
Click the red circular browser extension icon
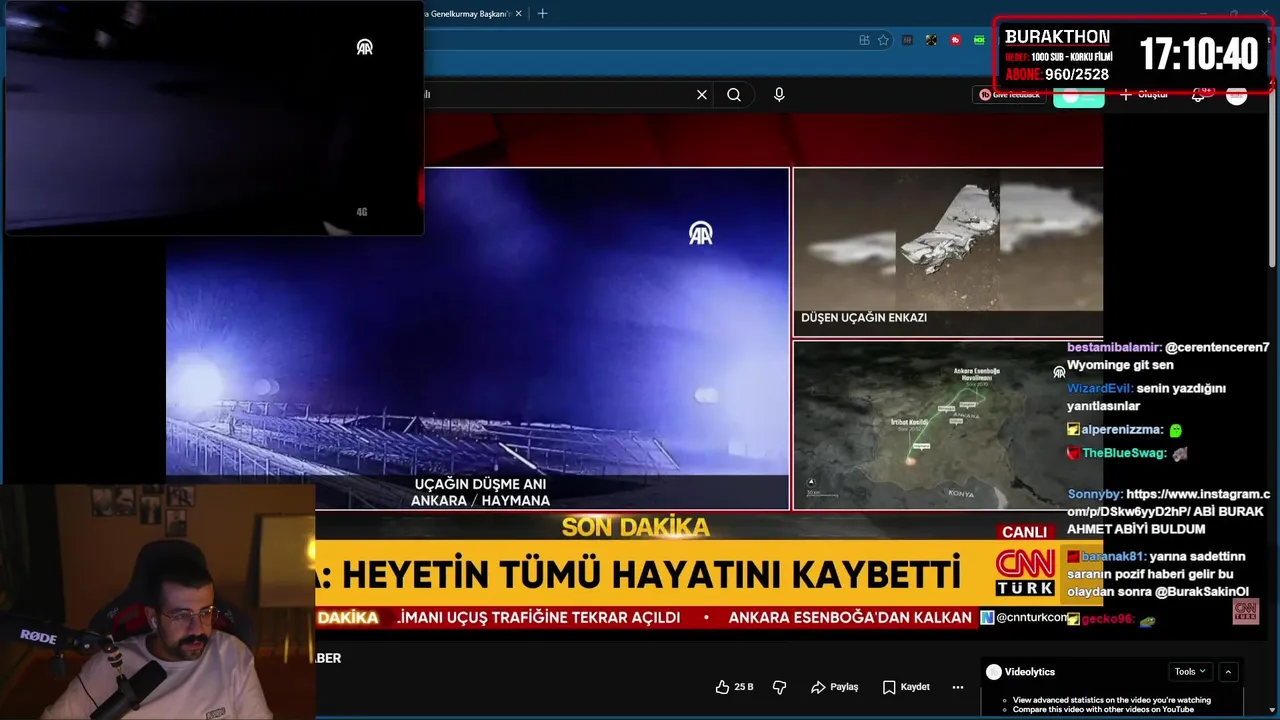(956, 40)
